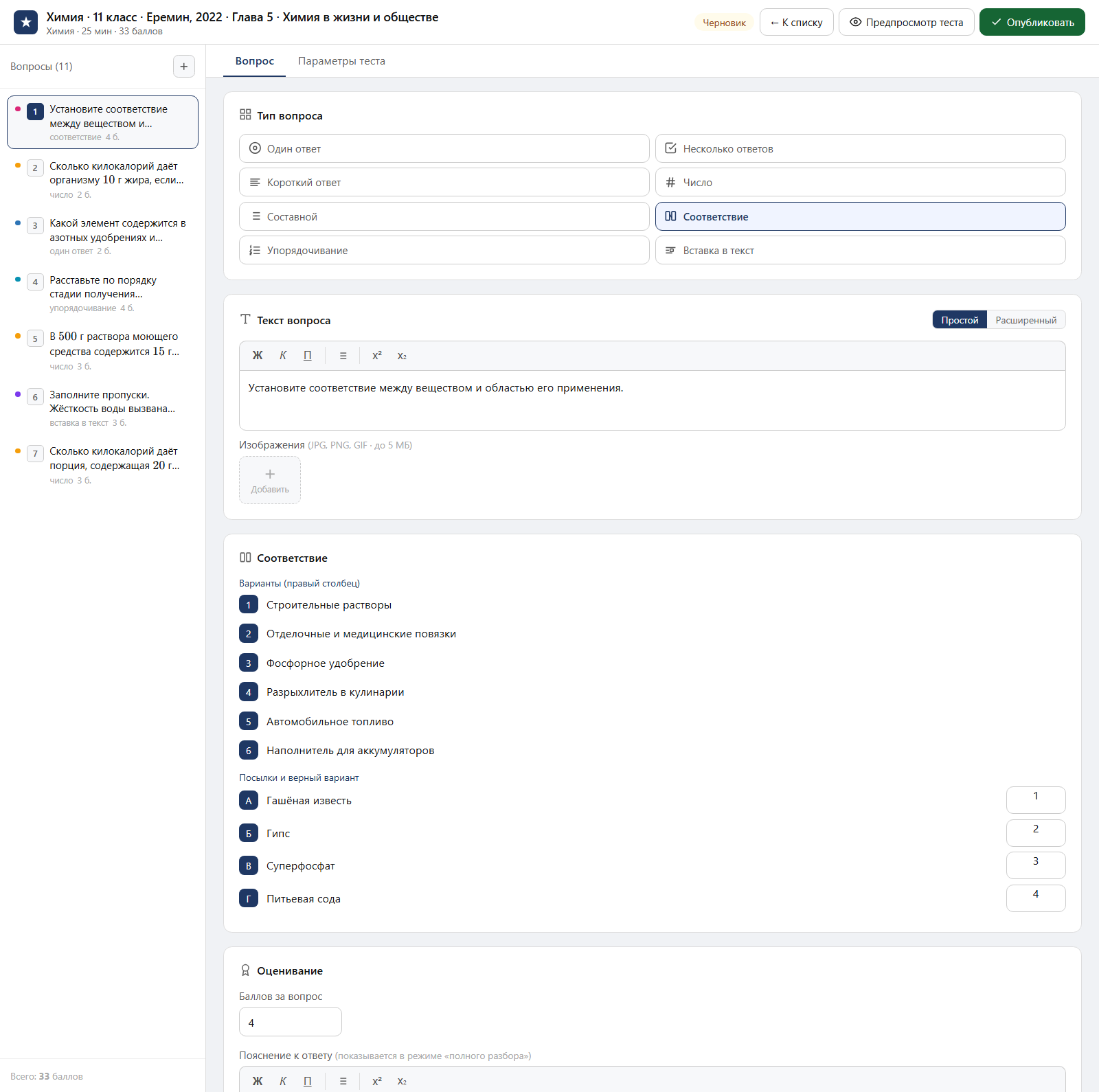Go back with К списку button
Screen dimensions: 1099x1092
click(797, 22)
